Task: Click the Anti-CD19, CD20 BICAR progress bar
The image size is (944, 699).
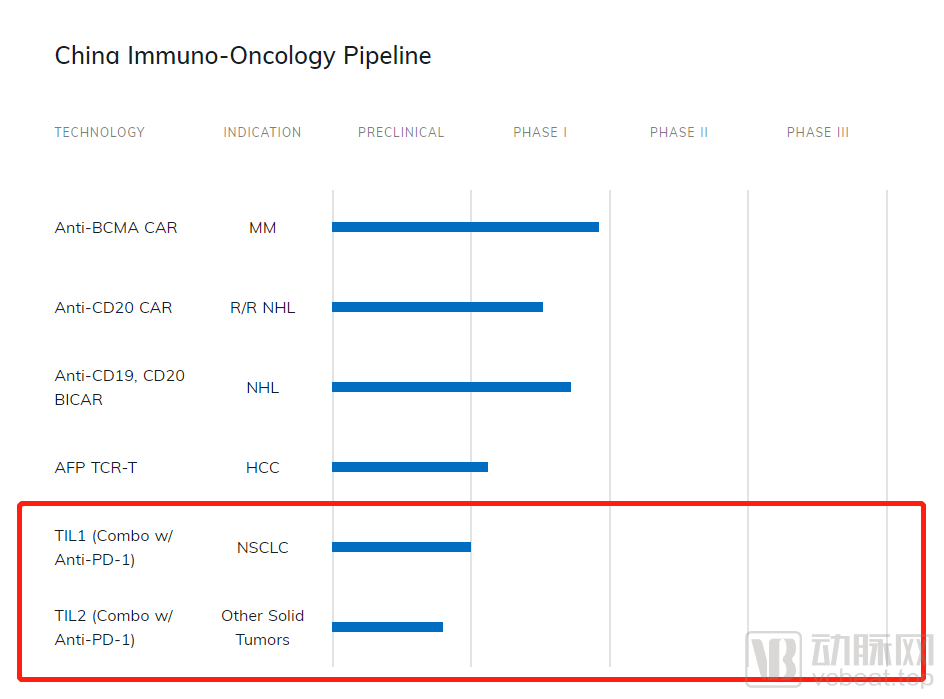Action: 451,387
